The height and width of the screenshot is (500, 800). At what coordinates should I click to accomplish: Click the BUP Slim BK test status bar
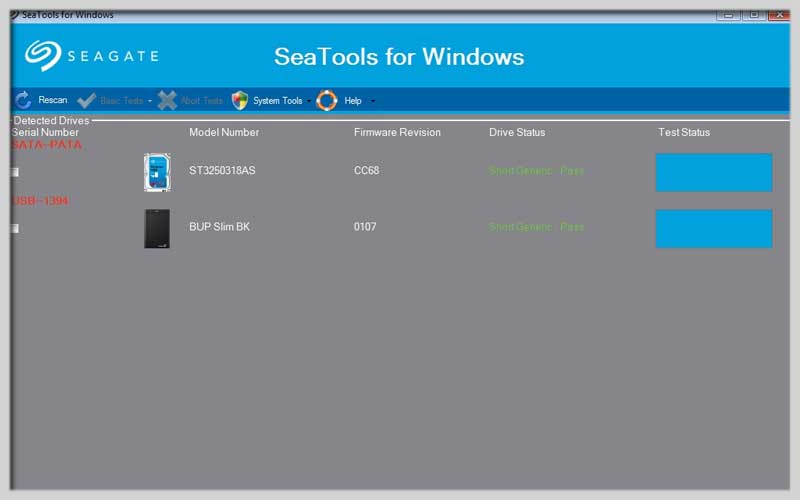tap(714, 229)
